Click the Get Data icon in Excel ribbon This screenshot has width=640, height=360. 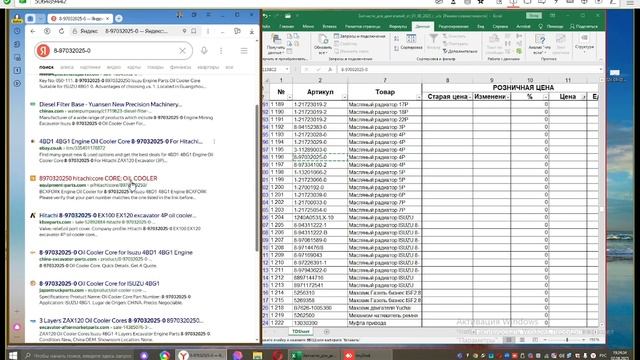click(276, 44)
